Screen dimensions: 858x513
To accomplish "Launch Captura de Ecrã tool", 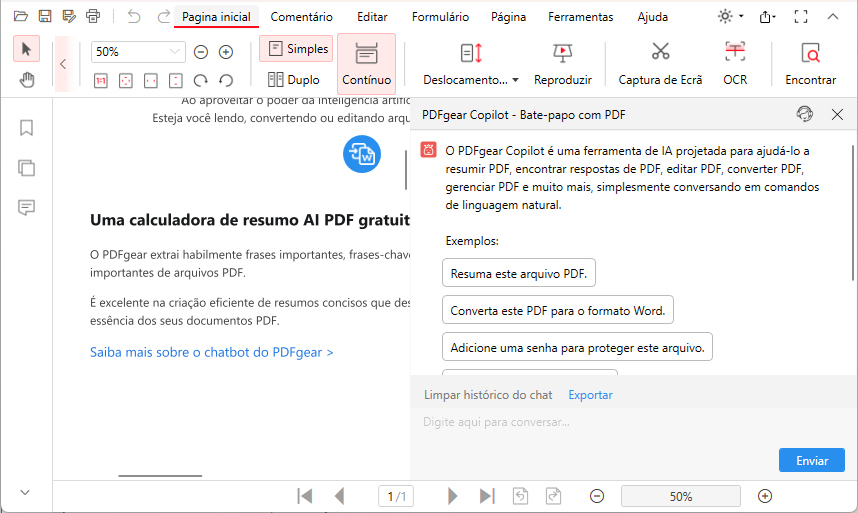I will pos(660,63).
